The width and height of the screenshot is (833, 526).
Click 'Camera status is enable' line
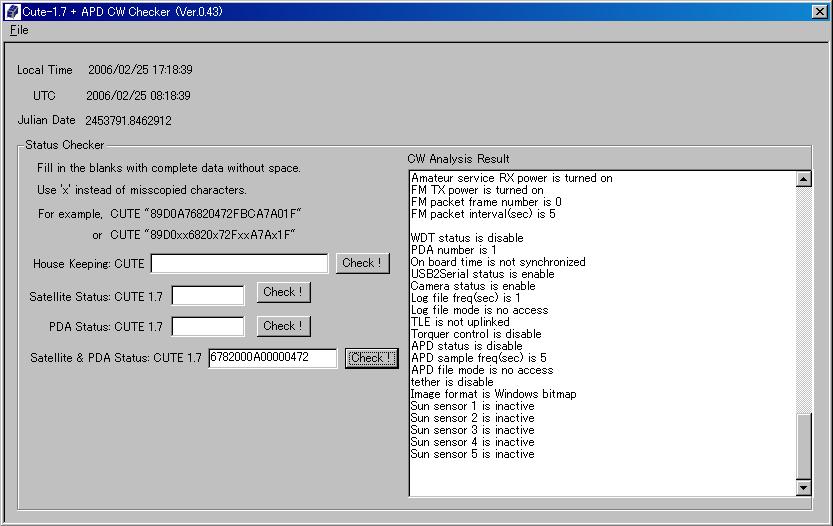[473, 286]
